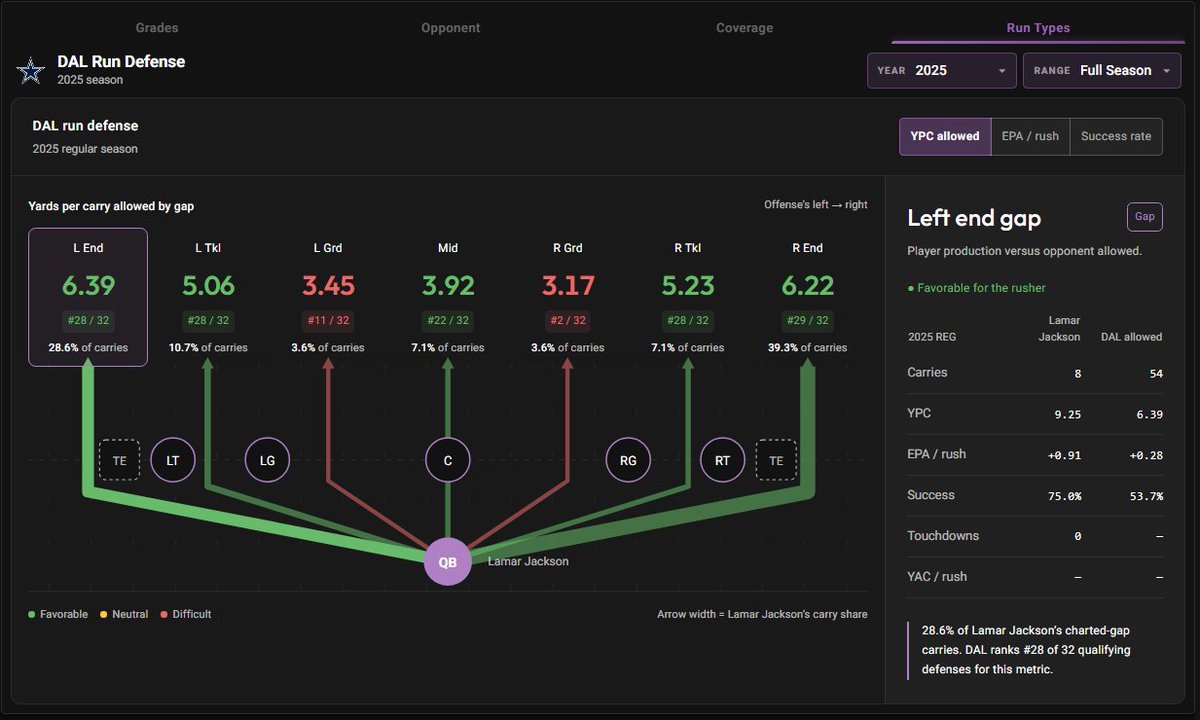Click the RG lineman circle
Image resolution: width=1200 pixels, height=720 pixels.
pyautogui.click(x=628, y=460)
